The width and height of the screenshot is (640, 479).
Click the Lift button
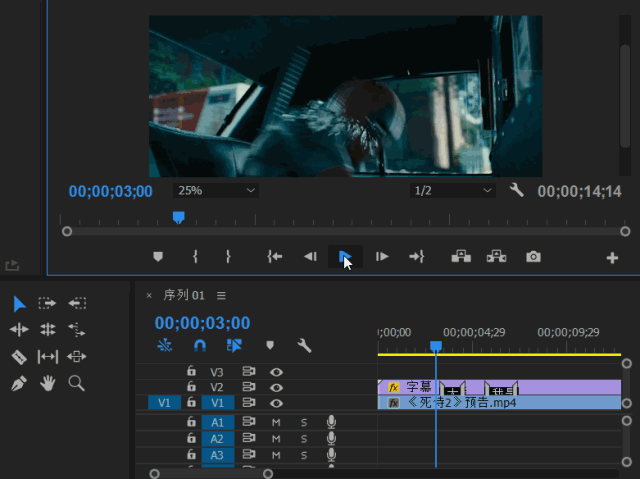pyautogui.click(x=461, y=257)
